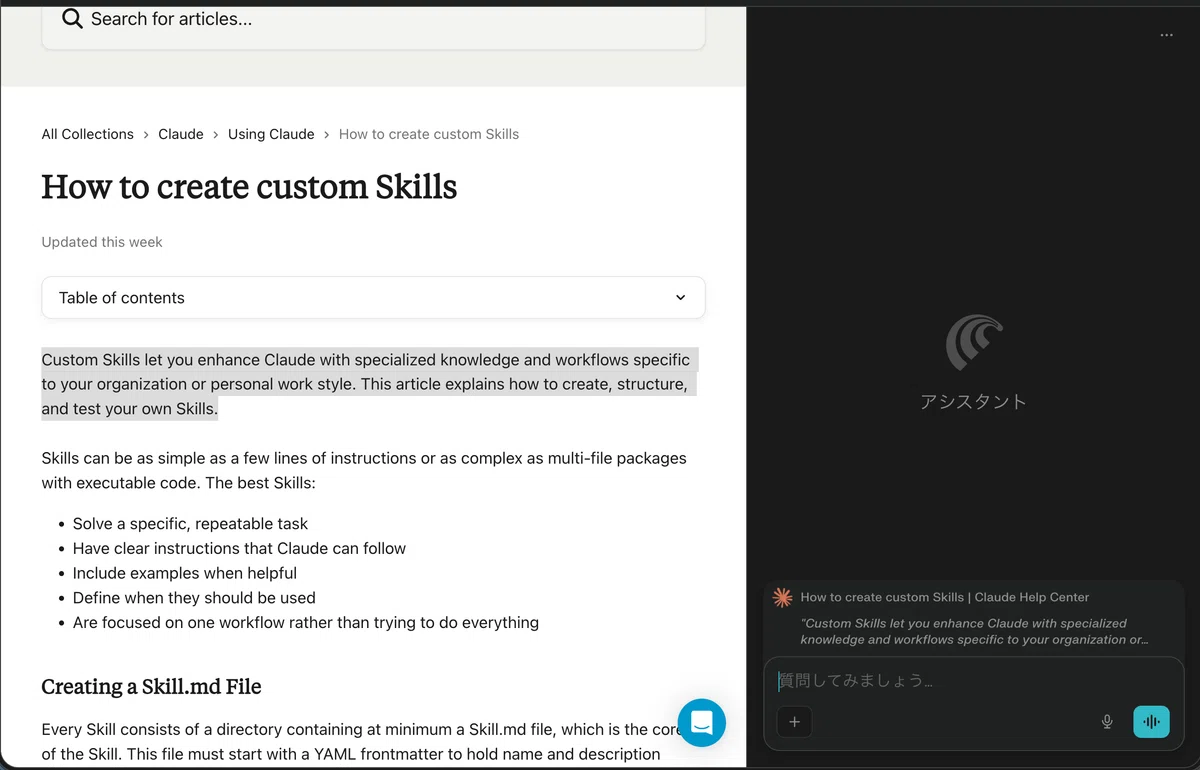This screenshot has height=770, width=1200.
Task: Click the アシスタント label in assistant panel
Action: pos(973,402)
